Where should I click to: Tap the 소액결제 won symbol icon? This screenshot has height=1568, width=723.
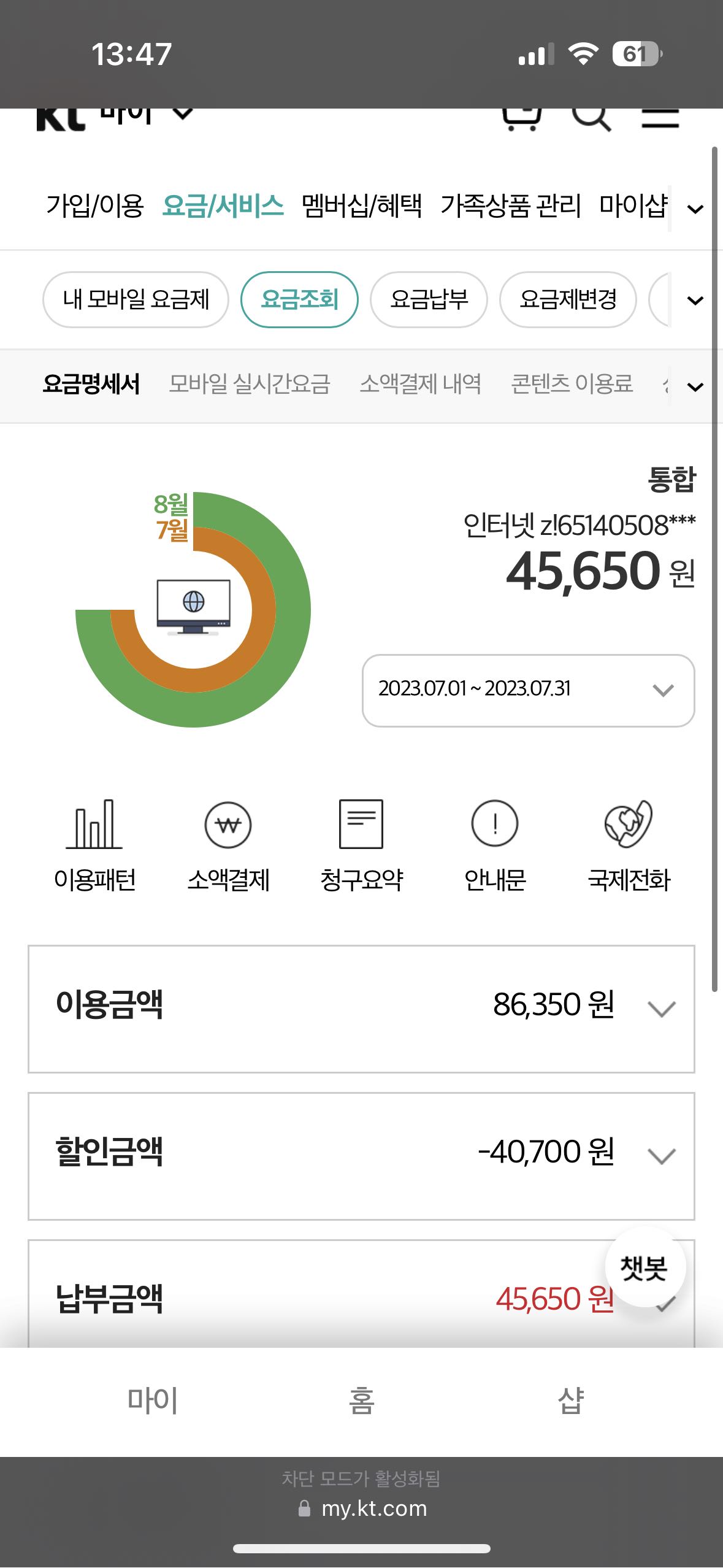coord(228,825)
